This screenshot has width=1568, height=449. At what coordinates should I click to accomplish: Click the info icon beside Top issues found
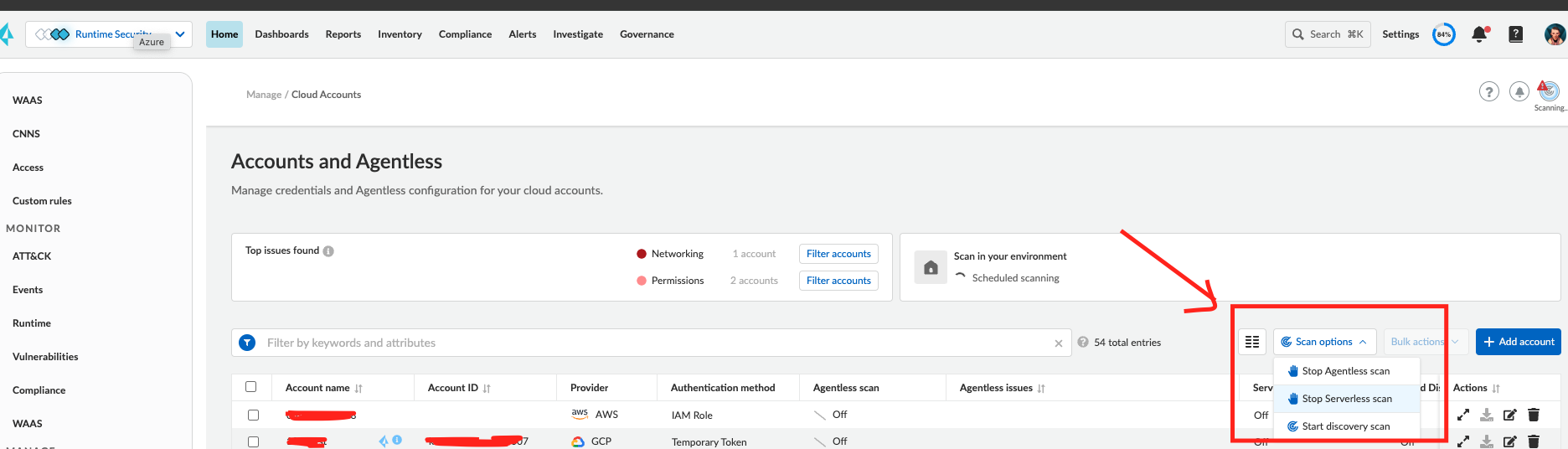[328, 251]
